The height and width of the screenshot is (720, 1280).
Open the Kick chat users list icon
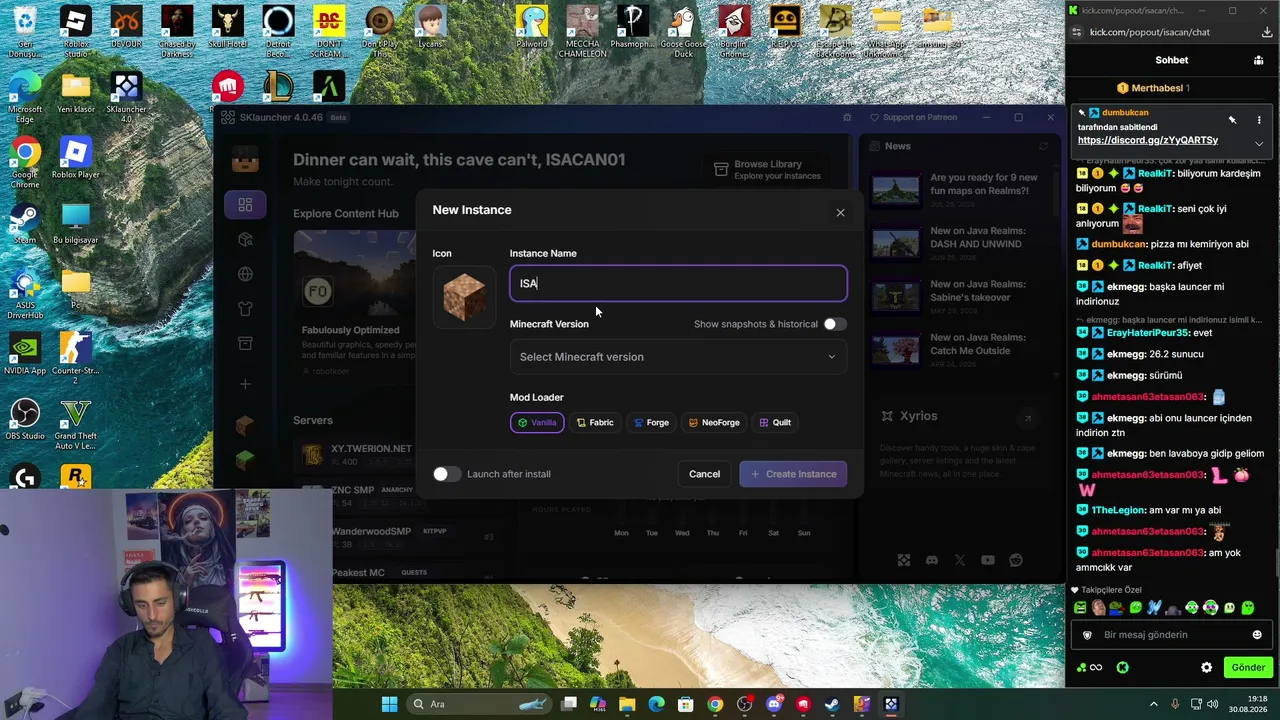[1258, 60]
